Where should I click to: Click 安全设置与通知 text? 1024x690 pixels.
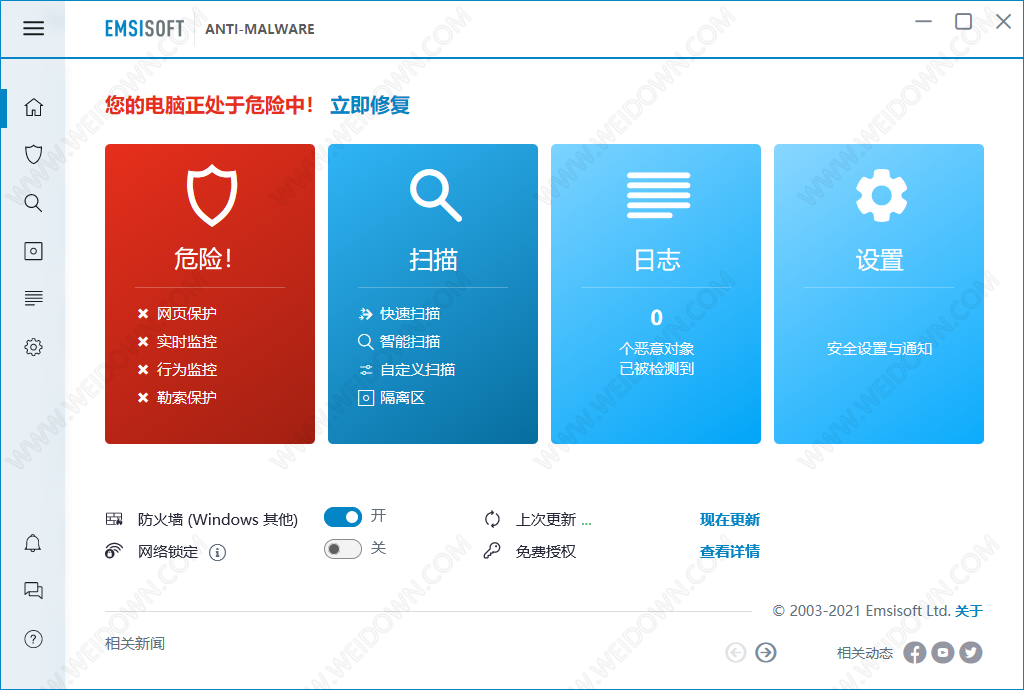(x=880, y=349)
